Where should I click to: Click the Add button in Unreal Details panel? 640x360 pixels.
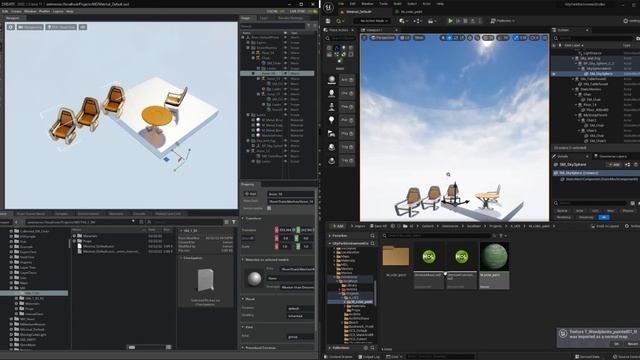(613, 164)
